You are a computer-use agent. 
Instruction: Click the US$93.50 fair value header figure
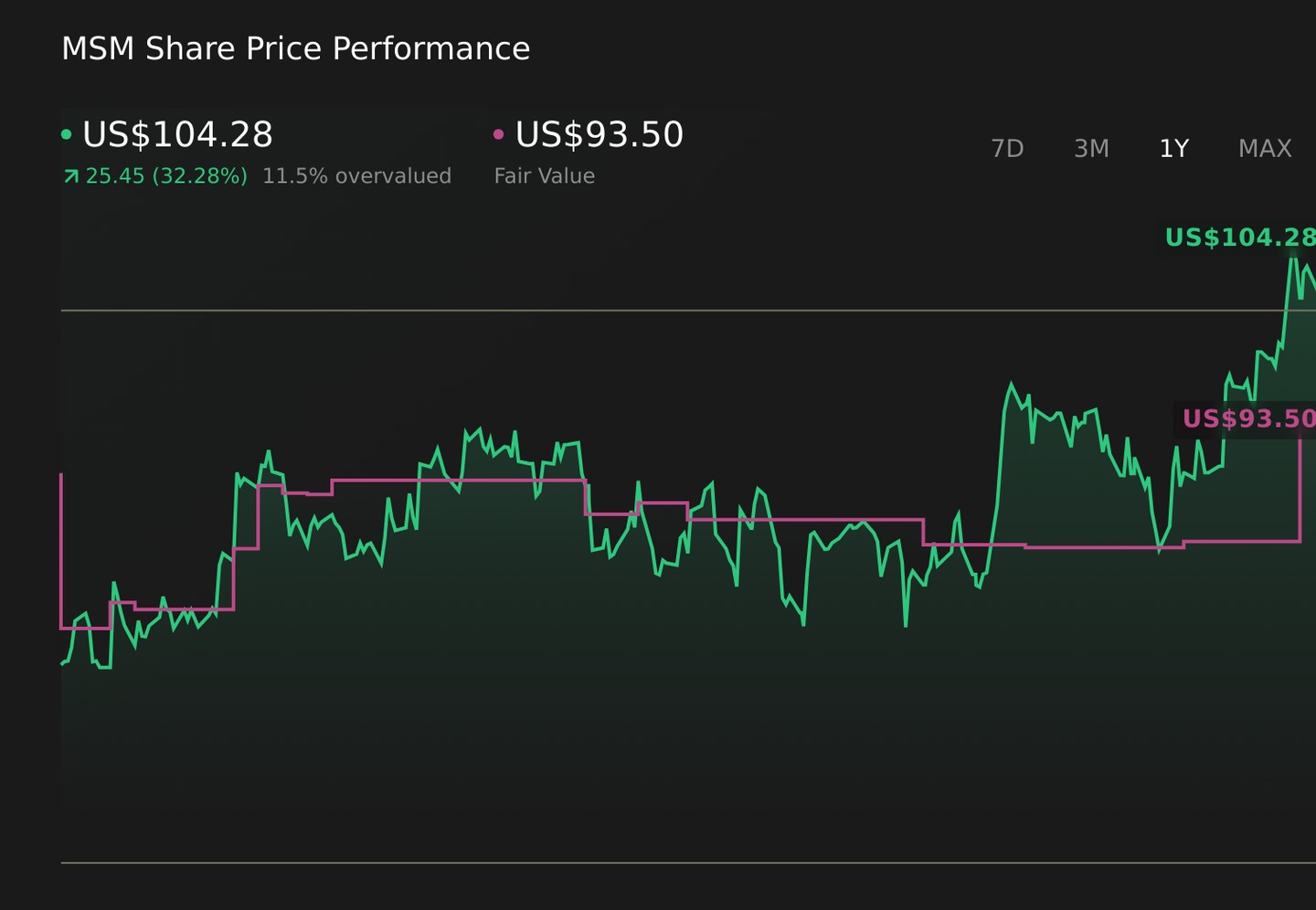pos(600,135)
